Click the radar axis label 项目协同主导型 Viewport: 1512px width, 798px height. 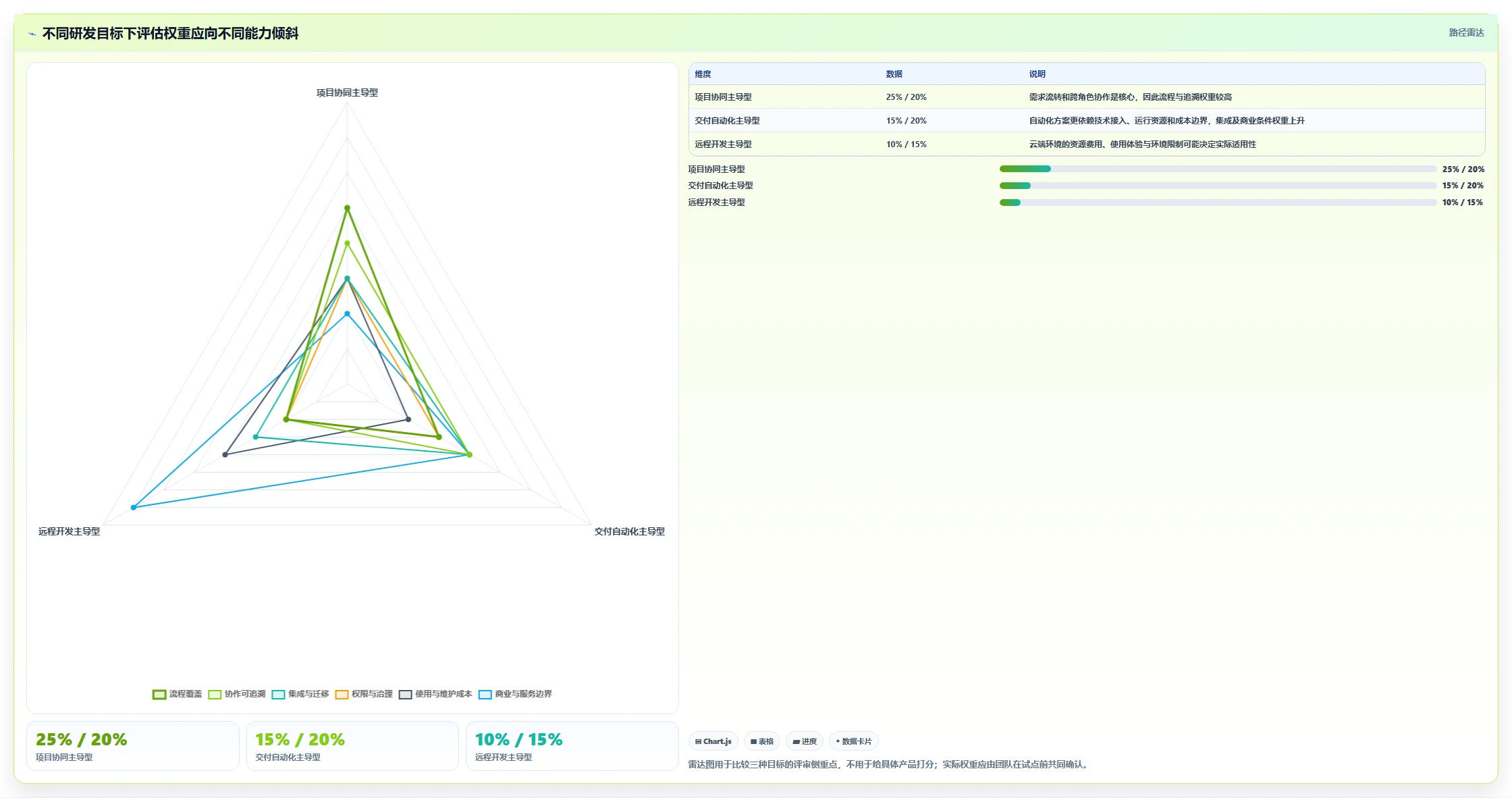coord(347,92)
